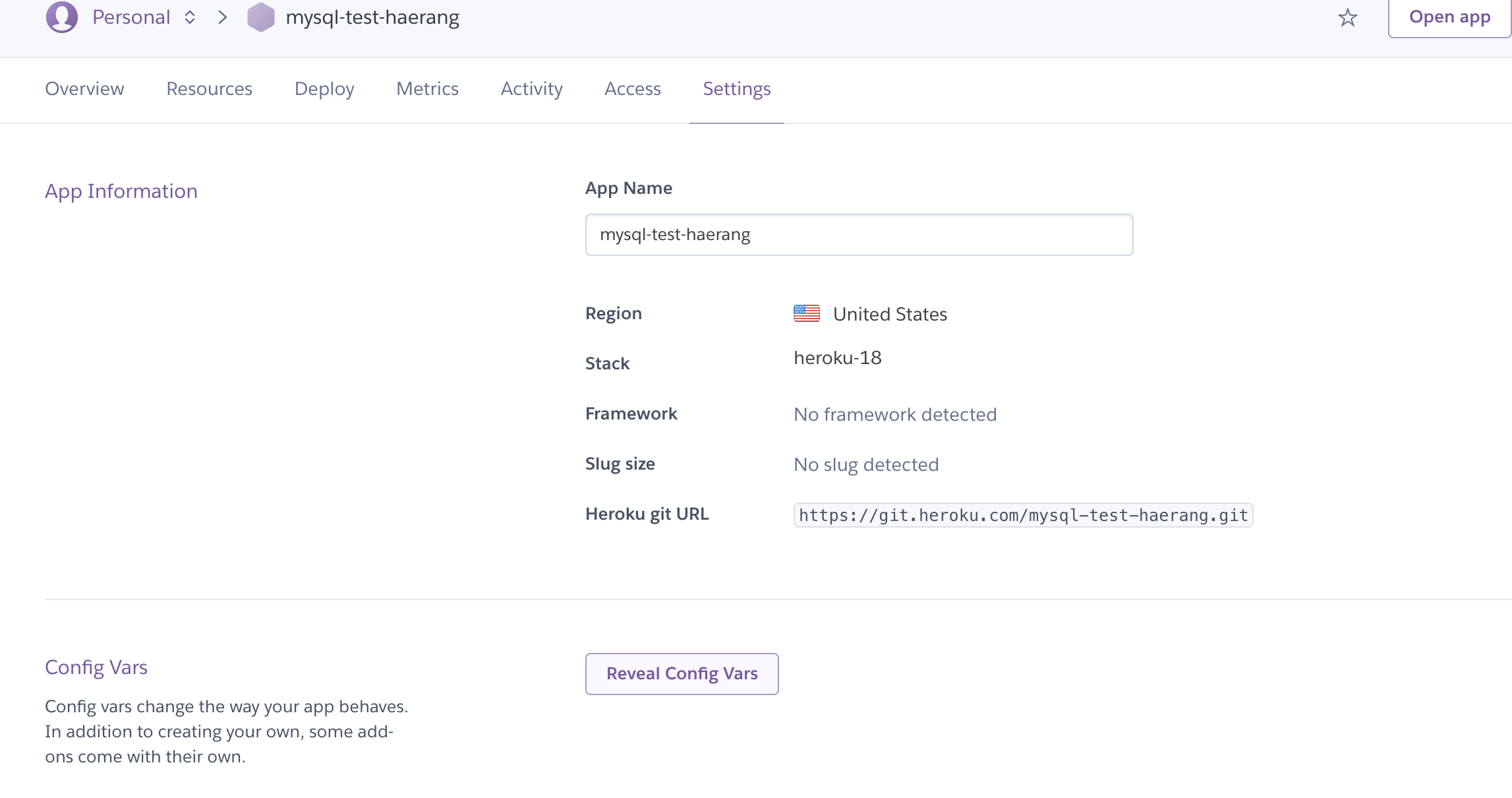Image resolution: width=1512 pixels, height=798 pixels.
Task: Click the Reveal Config Vars button
Action: [682, 673]
